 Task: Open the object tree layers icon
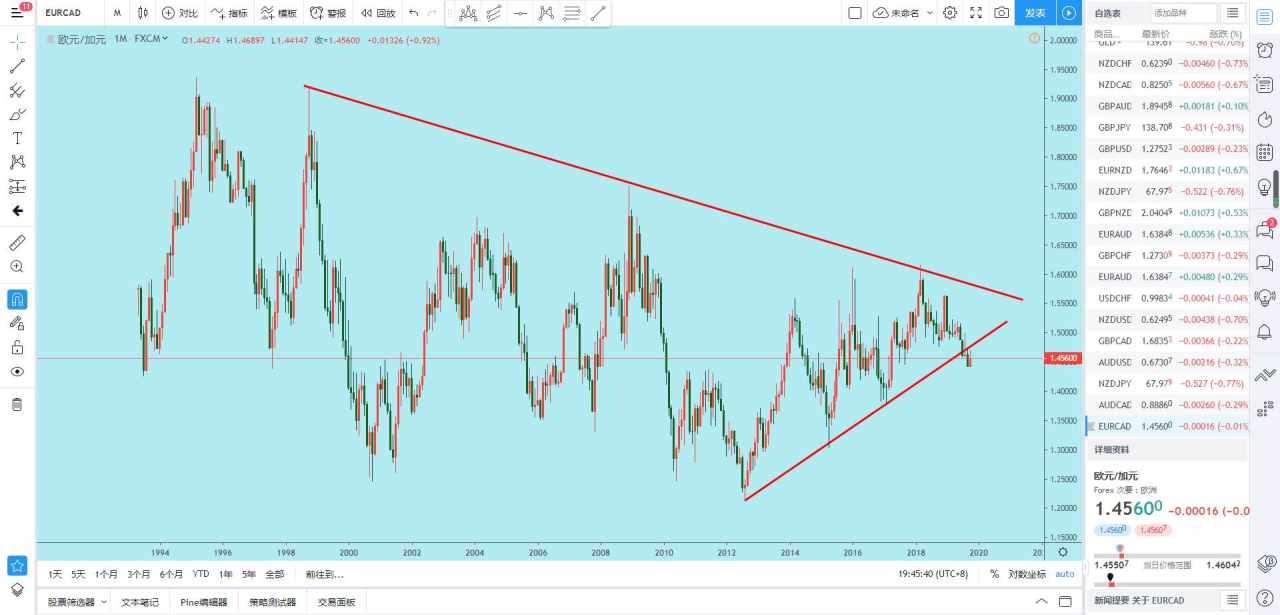[x=17, y=589]
